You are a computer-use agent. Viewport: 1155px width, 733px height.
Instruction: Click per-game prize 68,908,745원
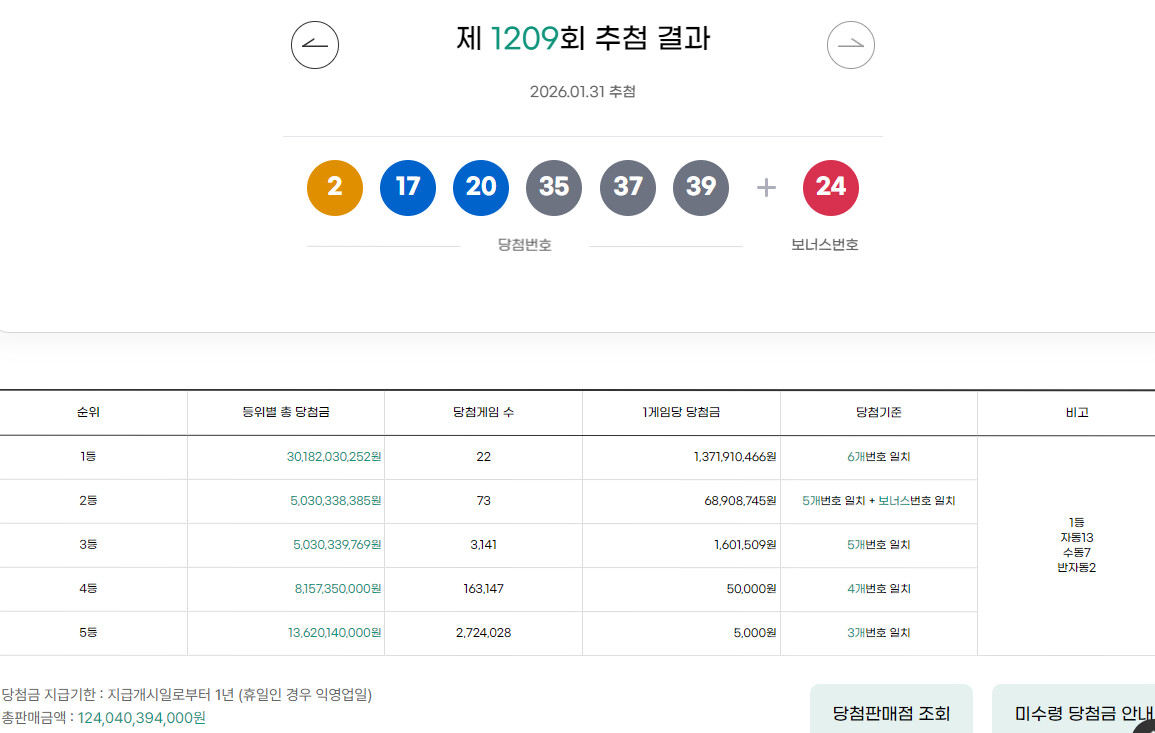tap(740, 501)
